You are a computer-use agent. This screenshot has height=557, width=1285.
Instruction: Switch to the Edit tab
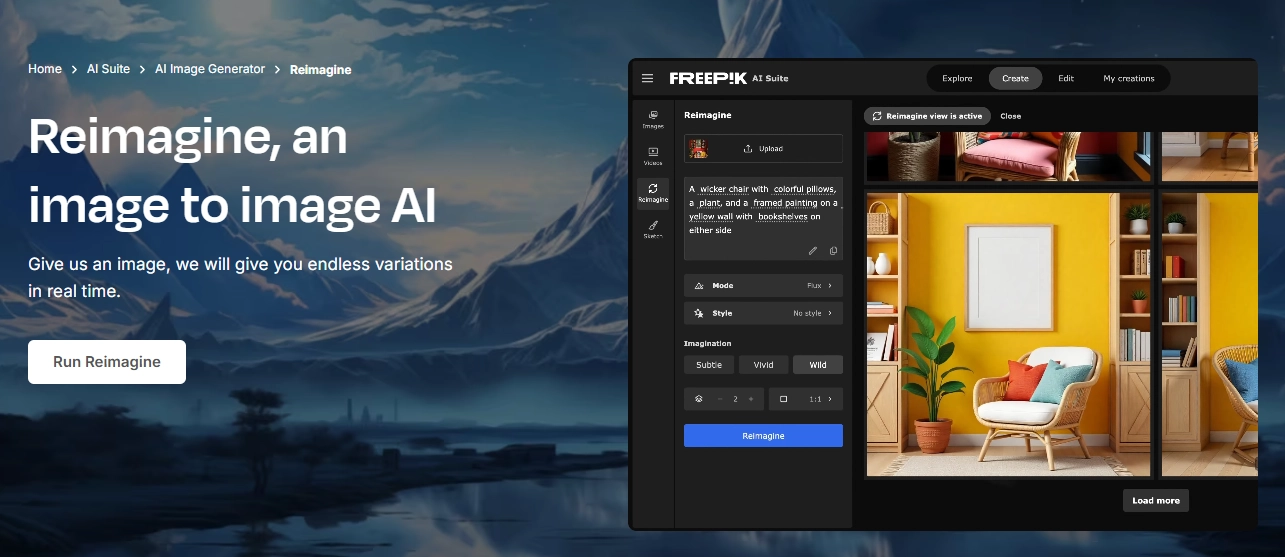[x=1066, y=78]
